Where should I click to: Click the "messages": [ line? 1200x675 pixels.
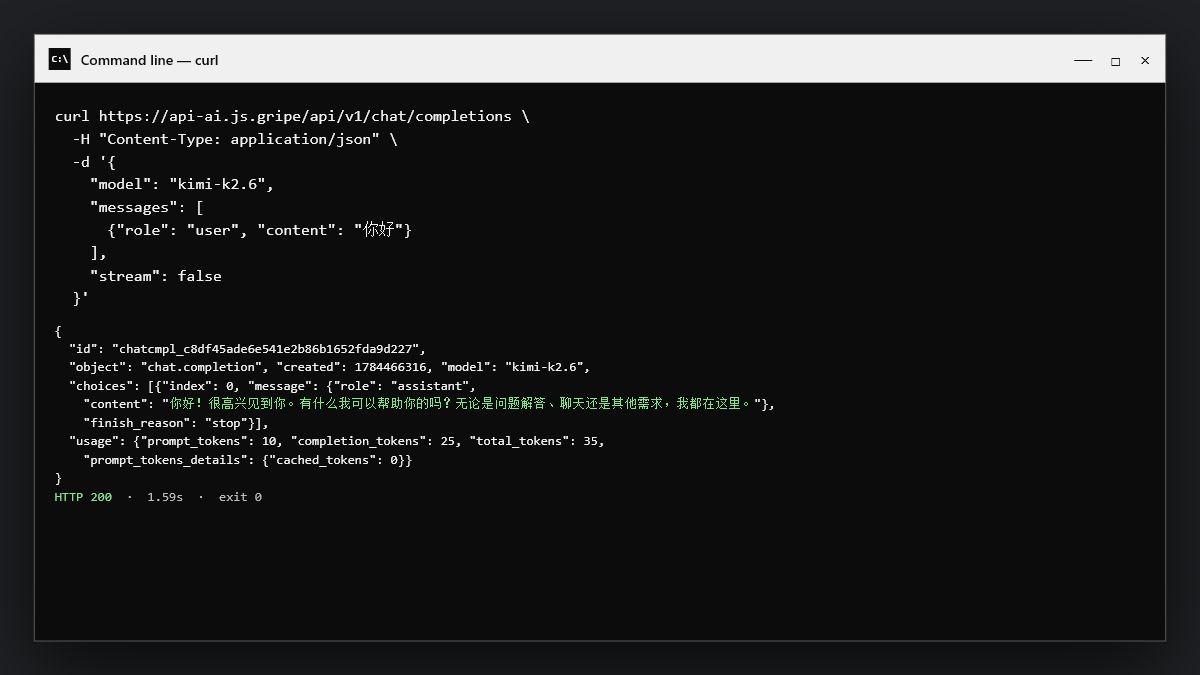147,207
